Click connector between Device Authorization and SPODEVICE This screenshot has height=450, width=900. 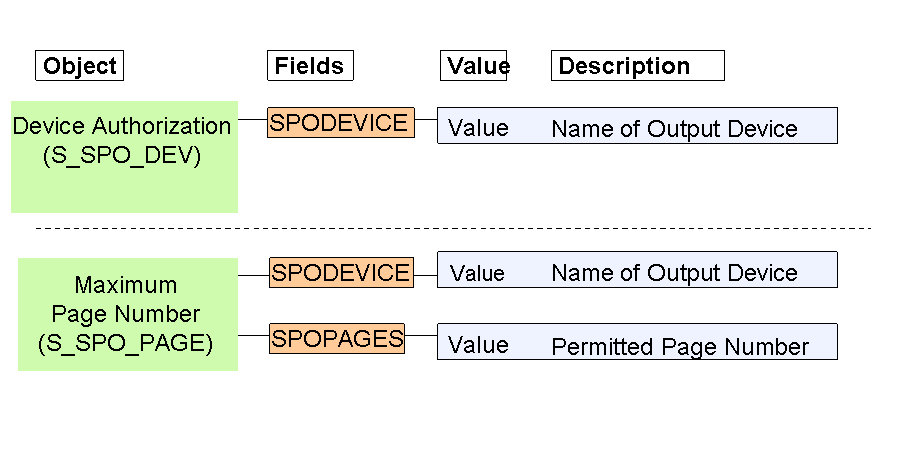coord(252,119)
